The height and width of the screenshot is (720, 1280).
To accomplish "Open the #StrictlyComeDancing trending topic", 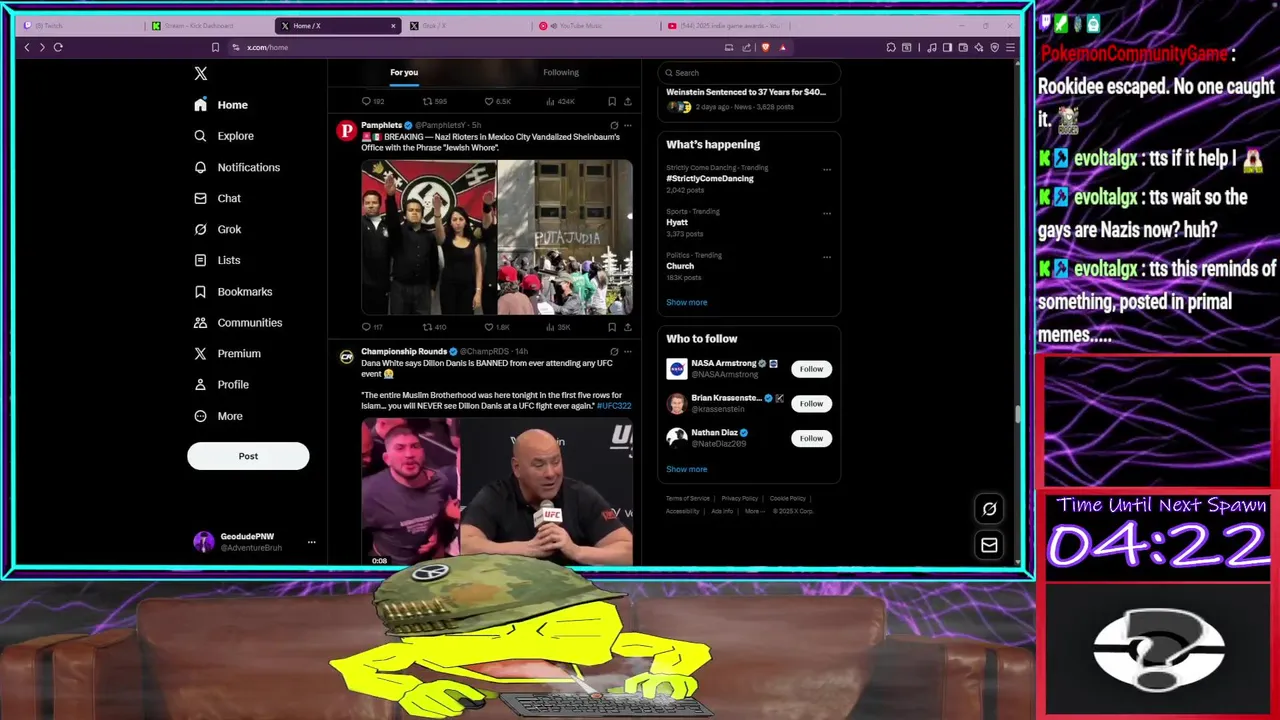I will (x=710, y=179).
